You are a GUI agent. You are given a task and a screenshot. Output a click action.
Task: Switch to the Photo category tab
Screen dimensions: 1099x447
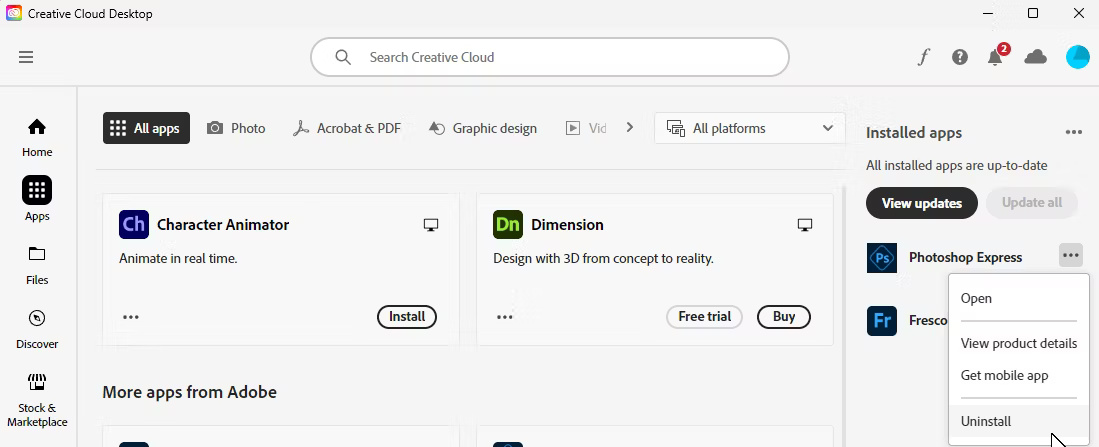coord(236,128)
